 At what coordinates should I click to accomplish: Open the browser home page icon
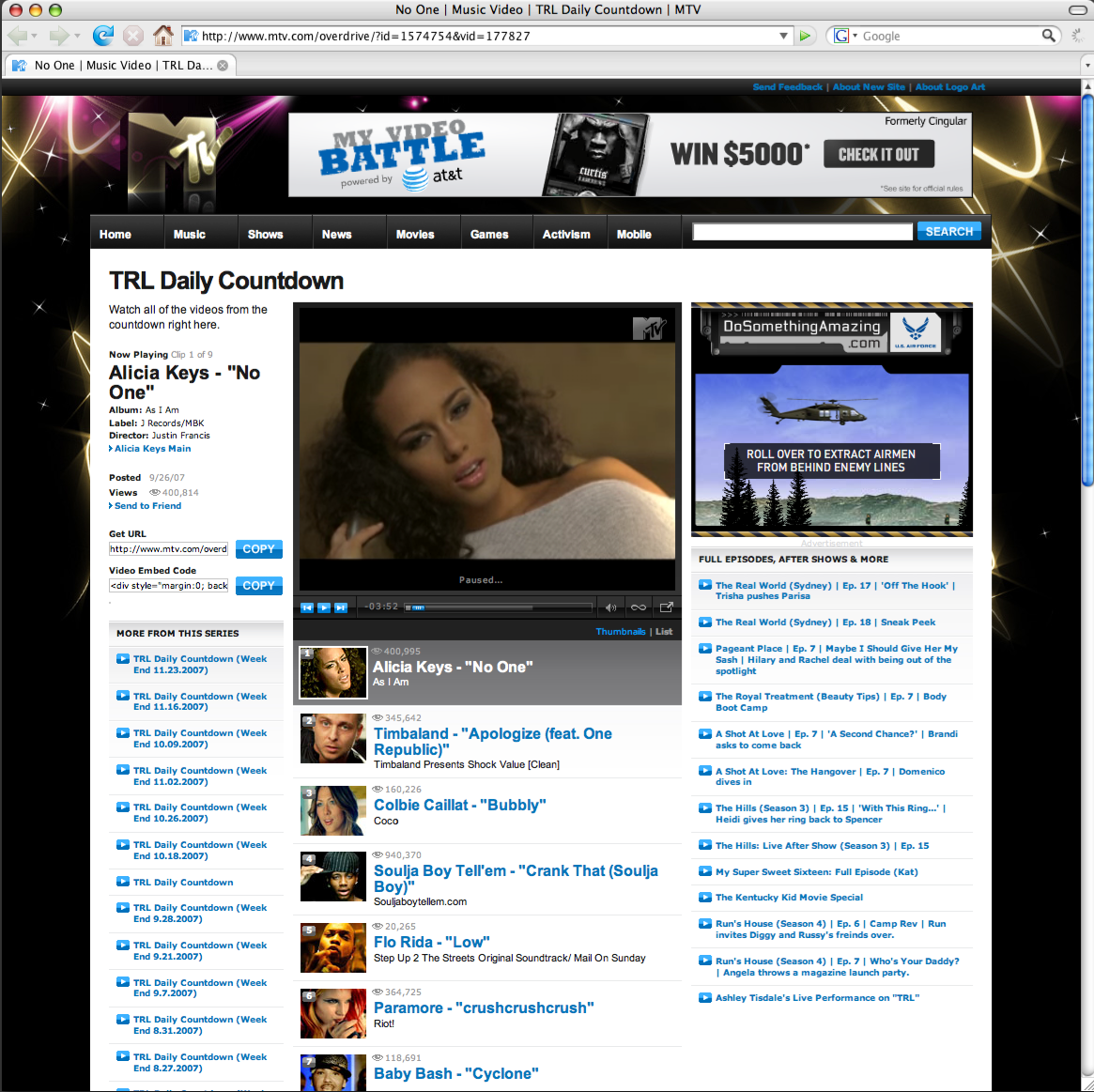pyautogui.click(x=163, y=35)
